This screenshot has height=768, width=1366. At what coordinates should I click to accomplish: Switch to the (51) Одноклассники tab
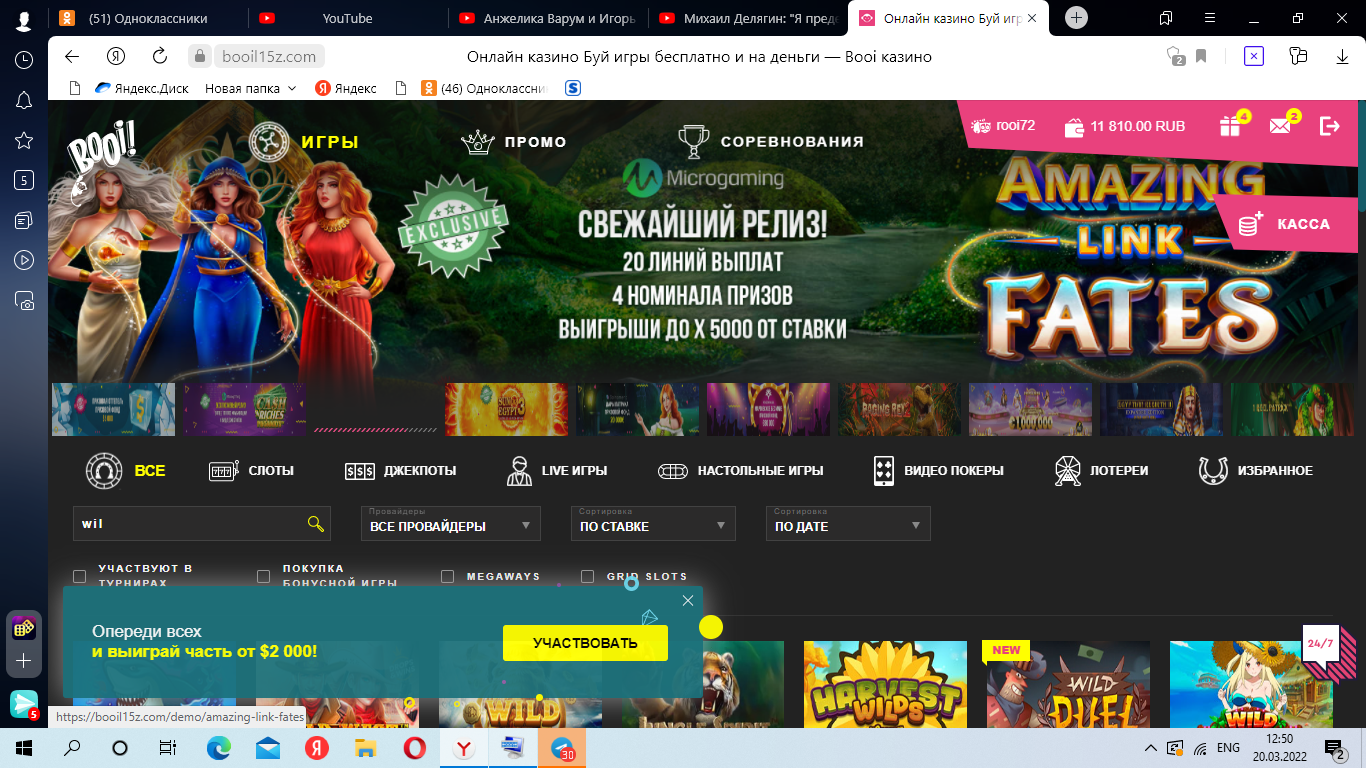pos(146,18)
